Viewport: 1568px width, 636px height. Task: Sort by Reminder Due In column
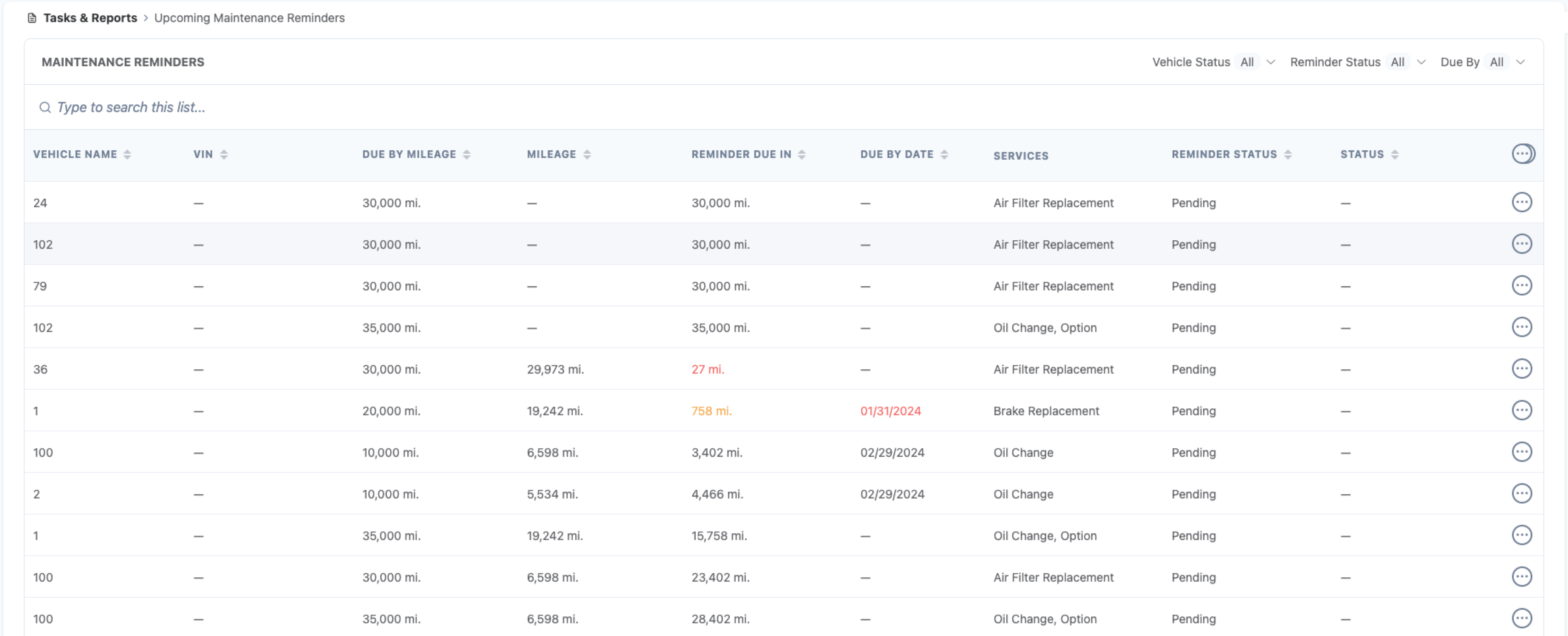tap(802, 155)
